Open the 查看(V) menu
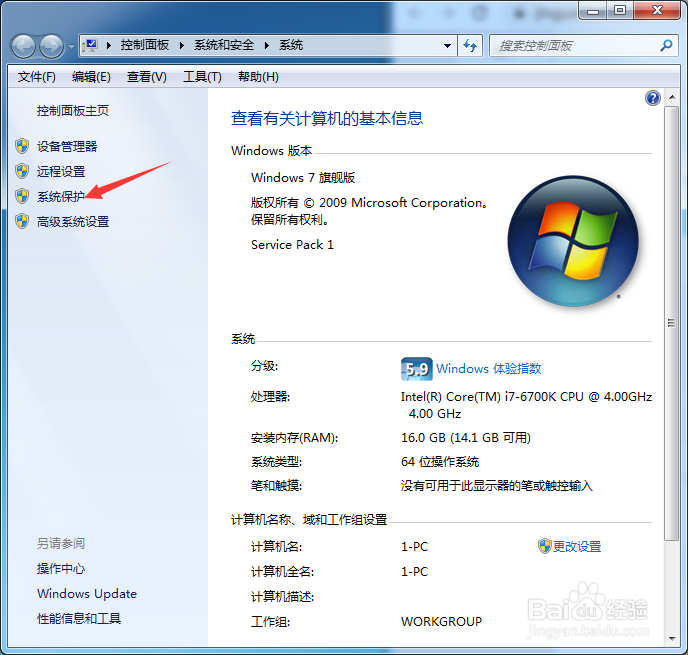This screenshot has height=655, width=688. click(x=147, y=77)
